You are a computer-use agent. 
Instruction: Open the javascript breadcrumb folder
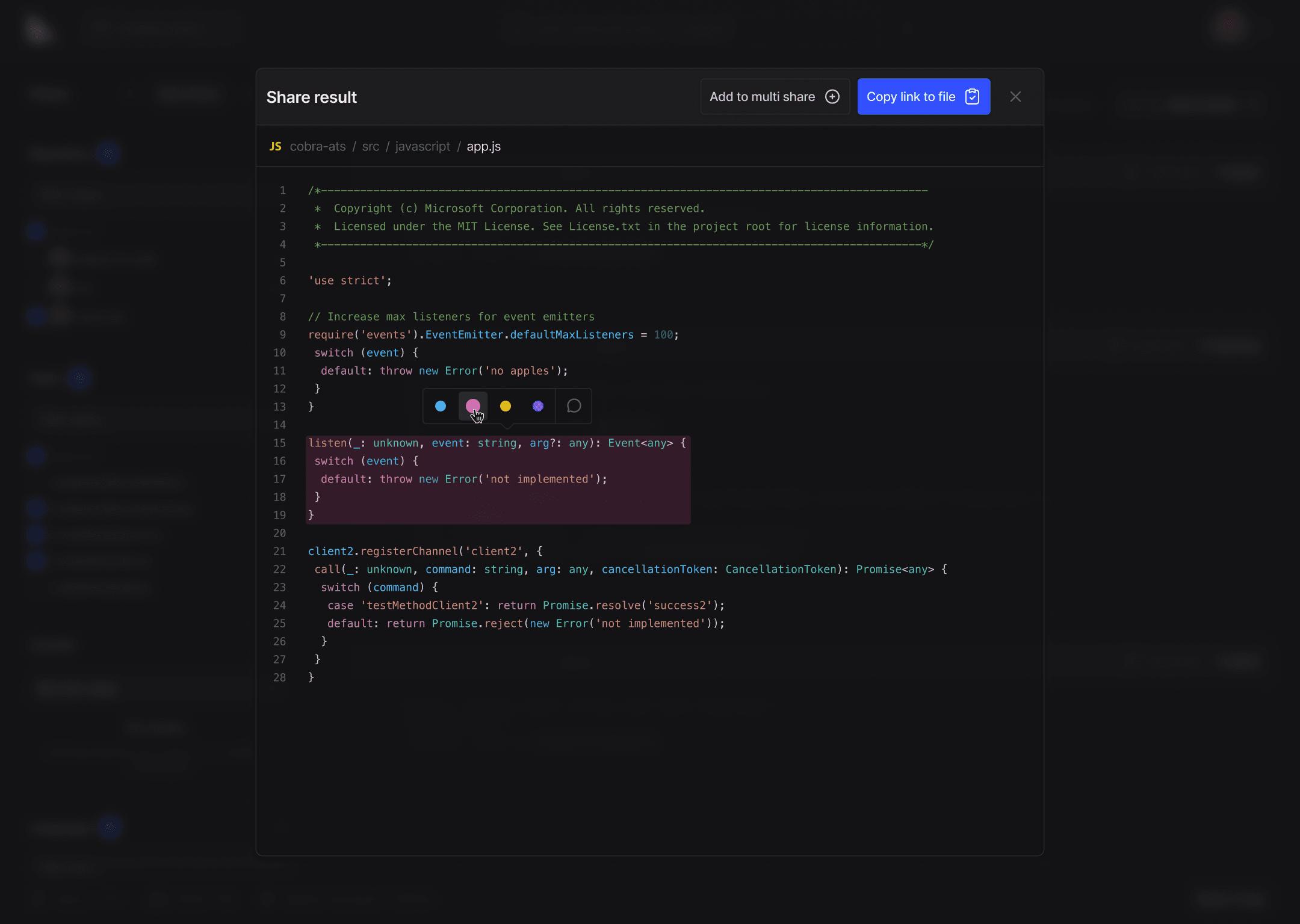[422, 146]
